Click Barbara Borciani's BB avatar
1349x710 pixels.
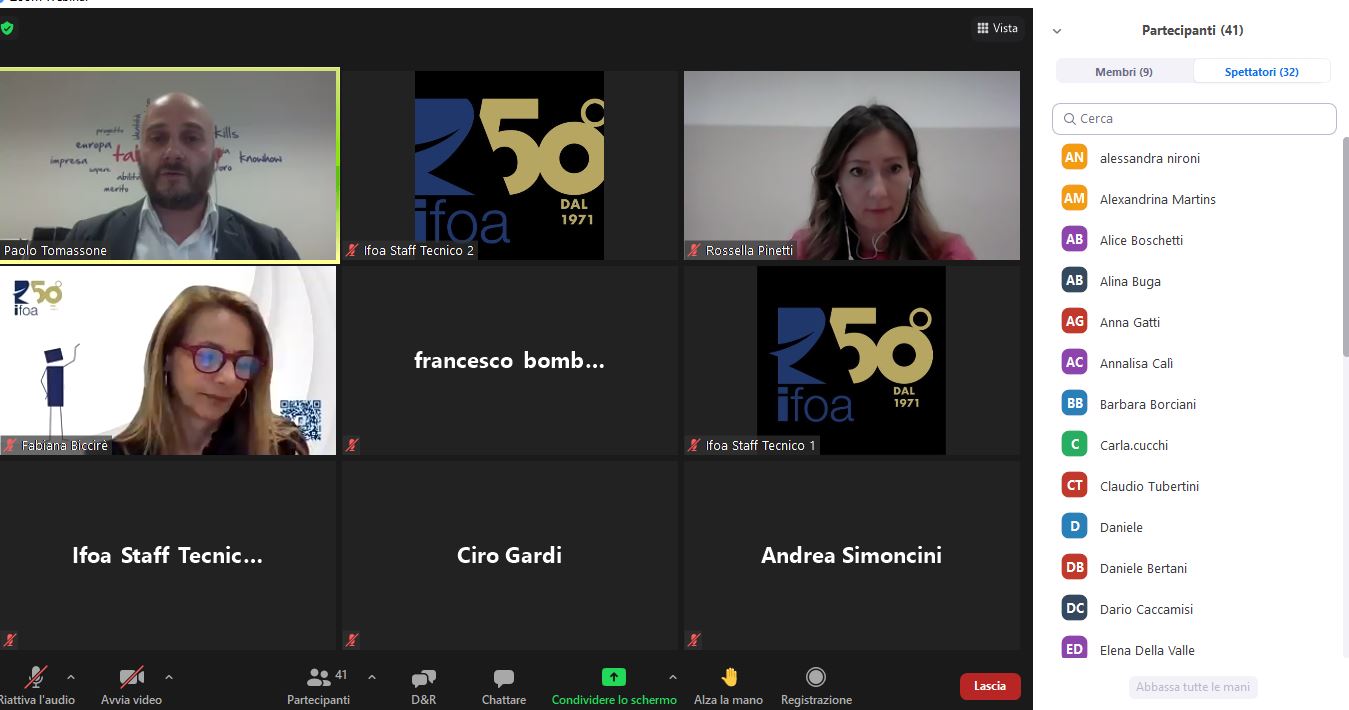1074,404
